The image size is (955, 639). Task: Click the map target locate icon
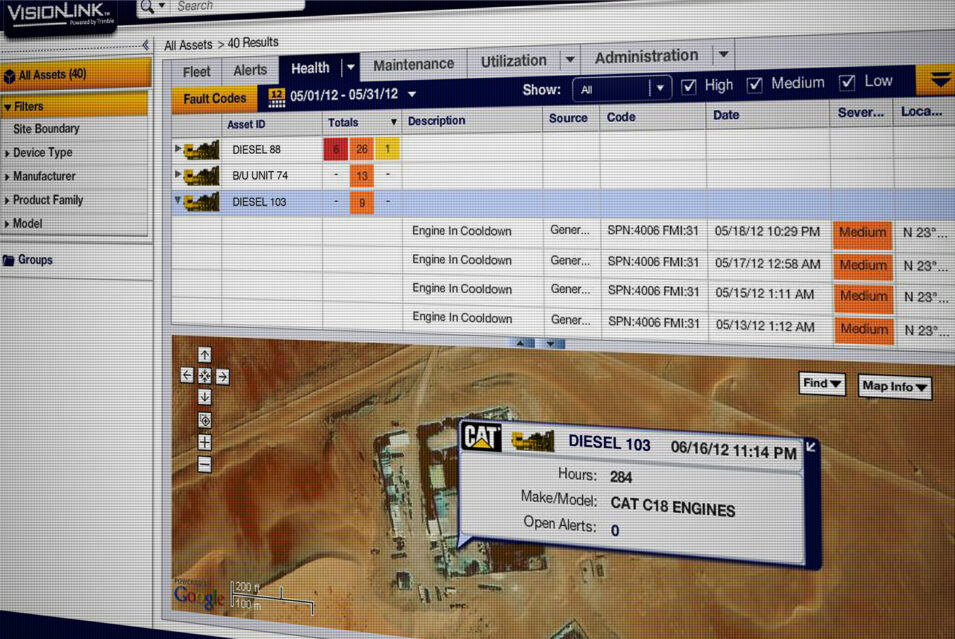[205, 420]
